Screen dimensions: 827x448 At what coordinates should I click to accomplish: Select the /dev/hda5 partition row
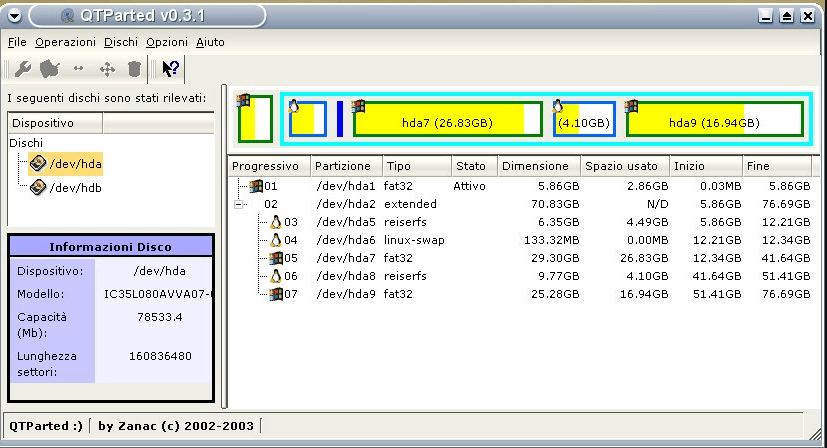tap(521, 222)
